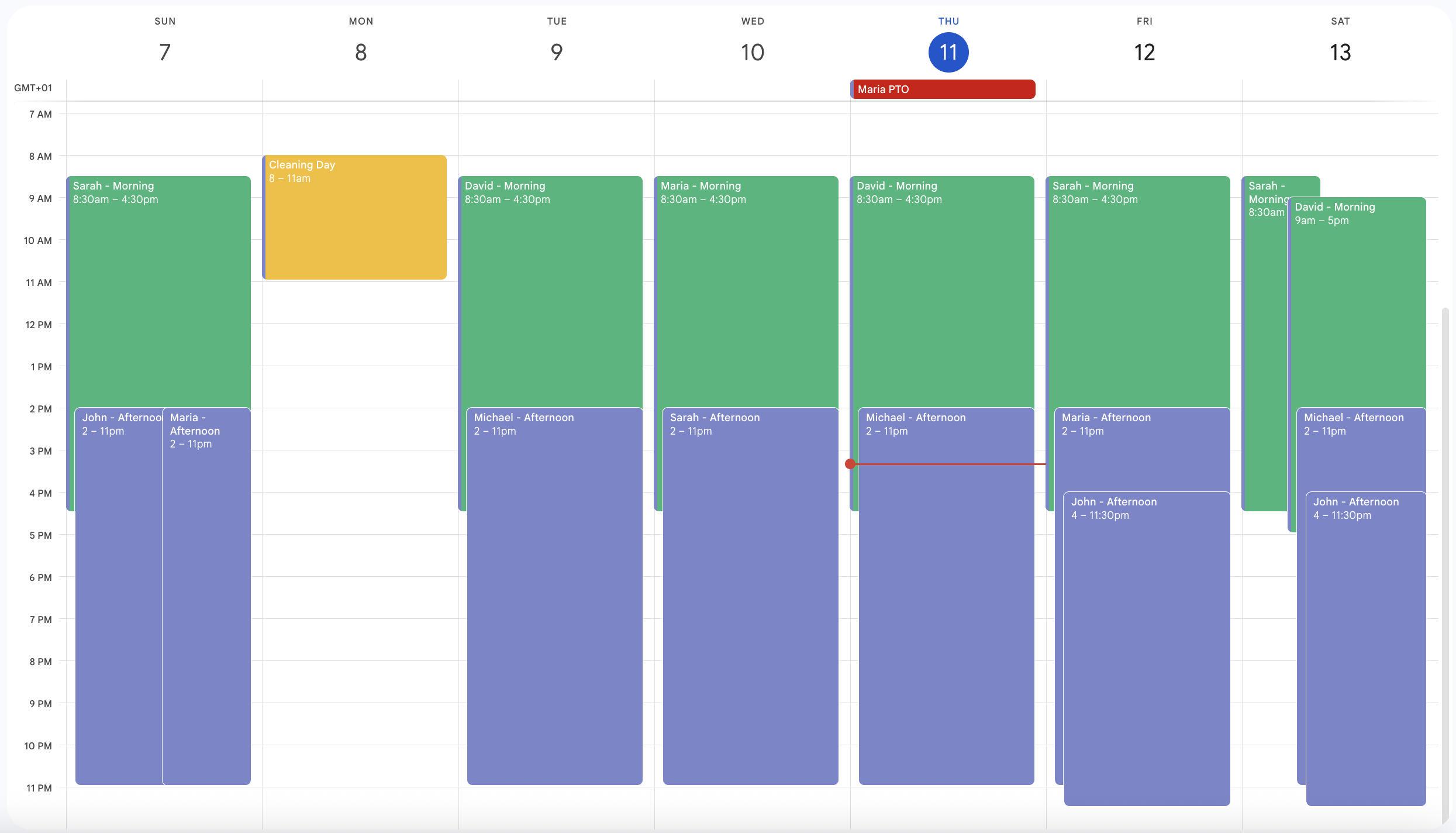Select Michael's afternoon shift on Tuesday

click(x=554, y=585)
